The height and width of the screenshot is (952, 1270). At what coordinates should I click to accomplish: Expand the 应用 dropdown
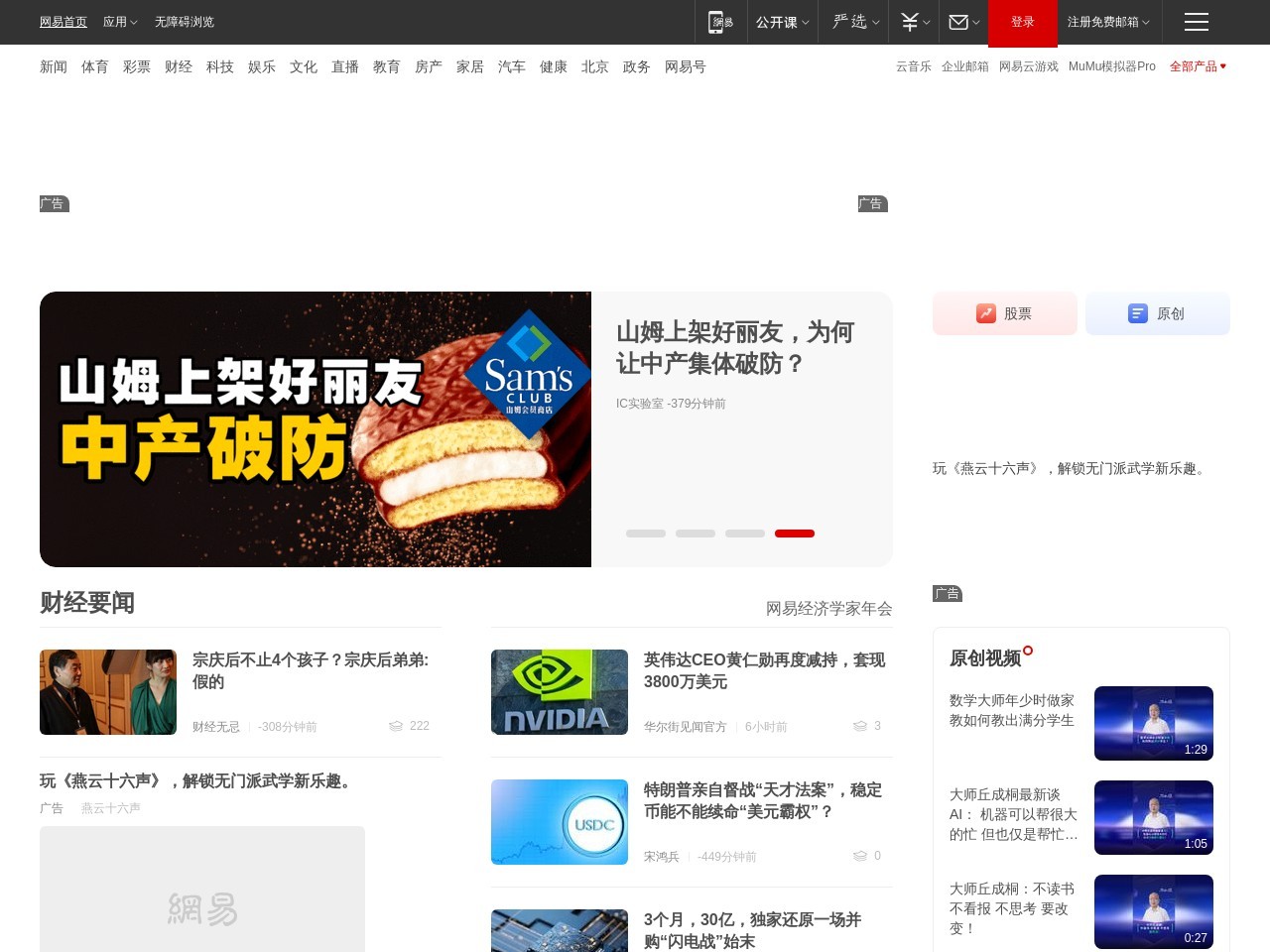119,22
